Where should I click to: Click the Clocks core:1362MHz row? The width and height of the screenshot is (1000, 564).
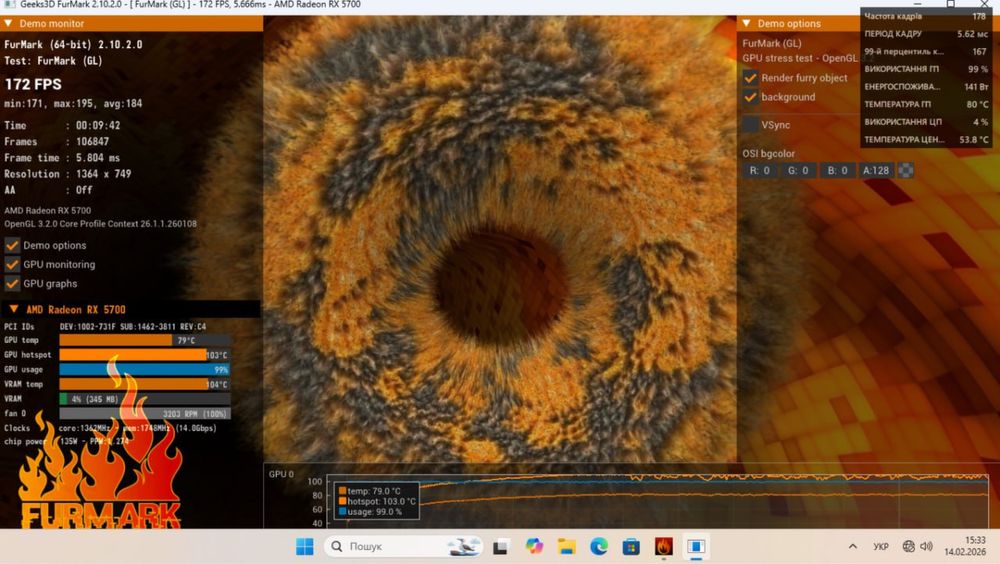(x=110, y=429)
